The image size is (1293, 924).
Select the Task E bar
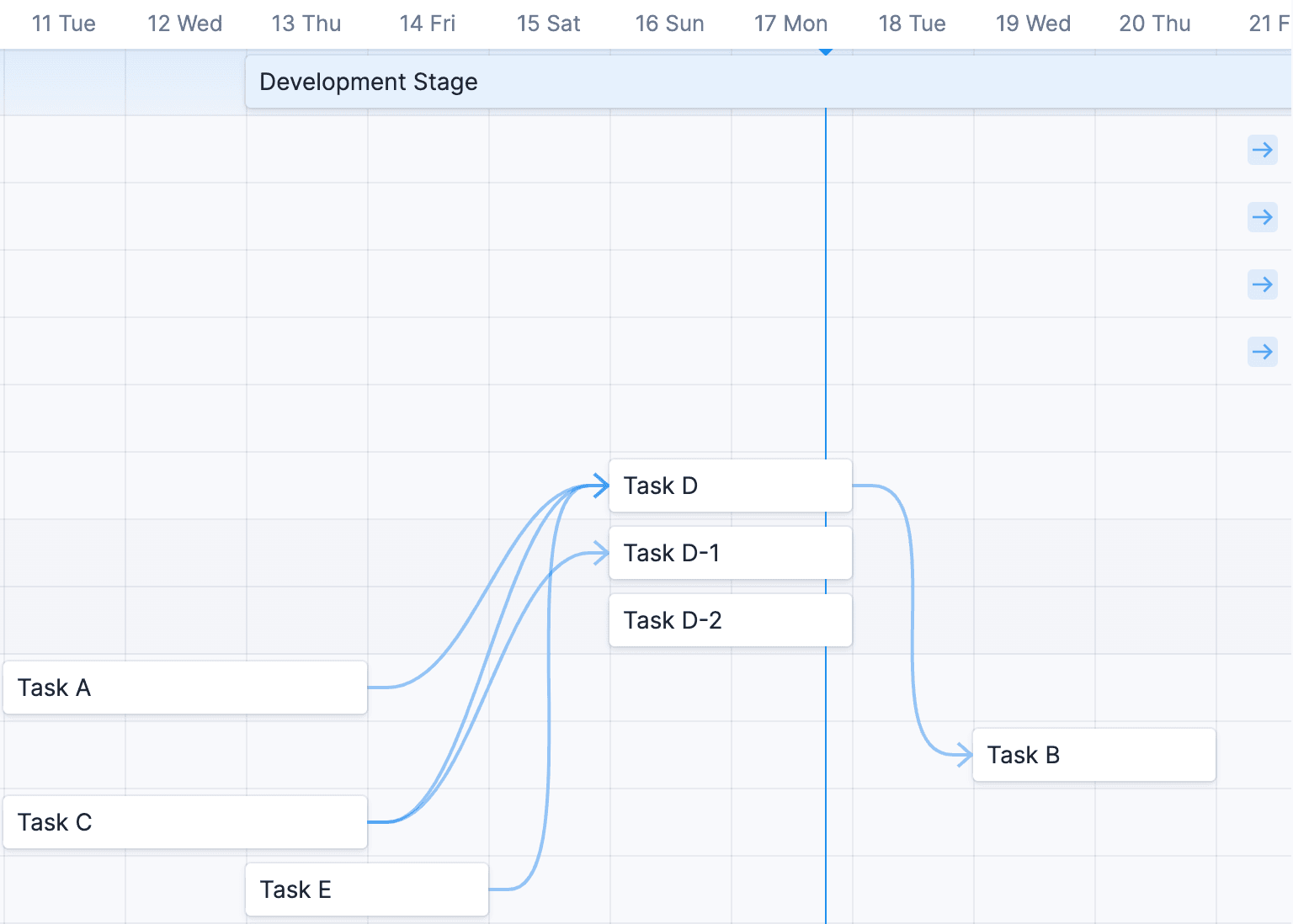pyautogui.click(x=366, y=889)
